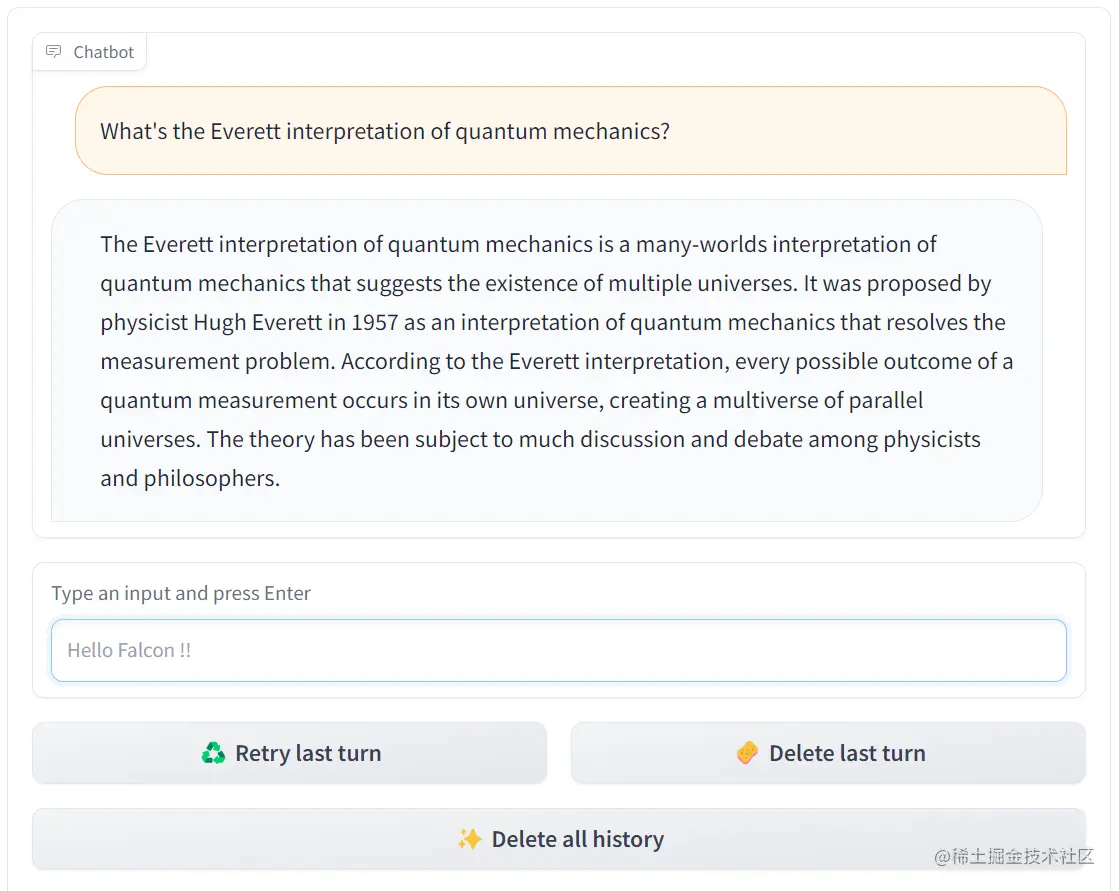Click the watermark text in the bottom corner

[x=1014, y=857]
